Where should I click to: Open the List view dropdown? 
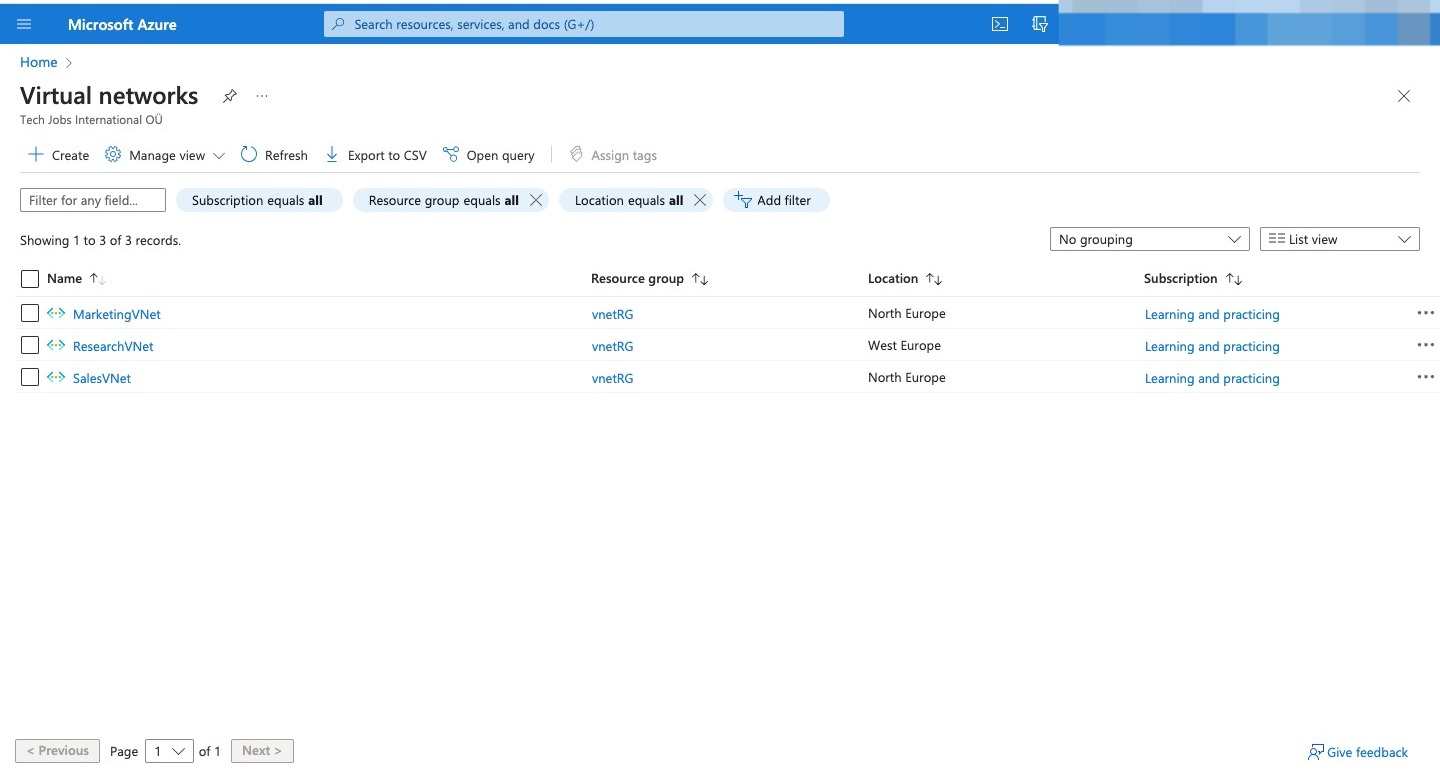click(x=1340, y=239)
